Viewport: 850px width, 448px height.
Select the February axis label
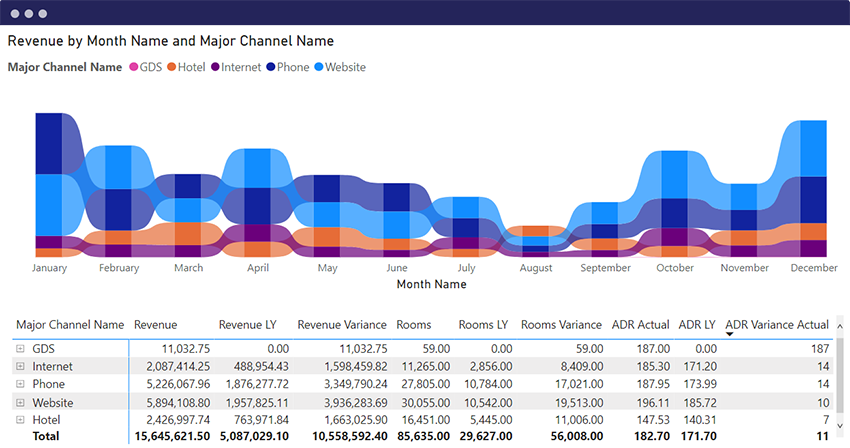pos(119,268)
